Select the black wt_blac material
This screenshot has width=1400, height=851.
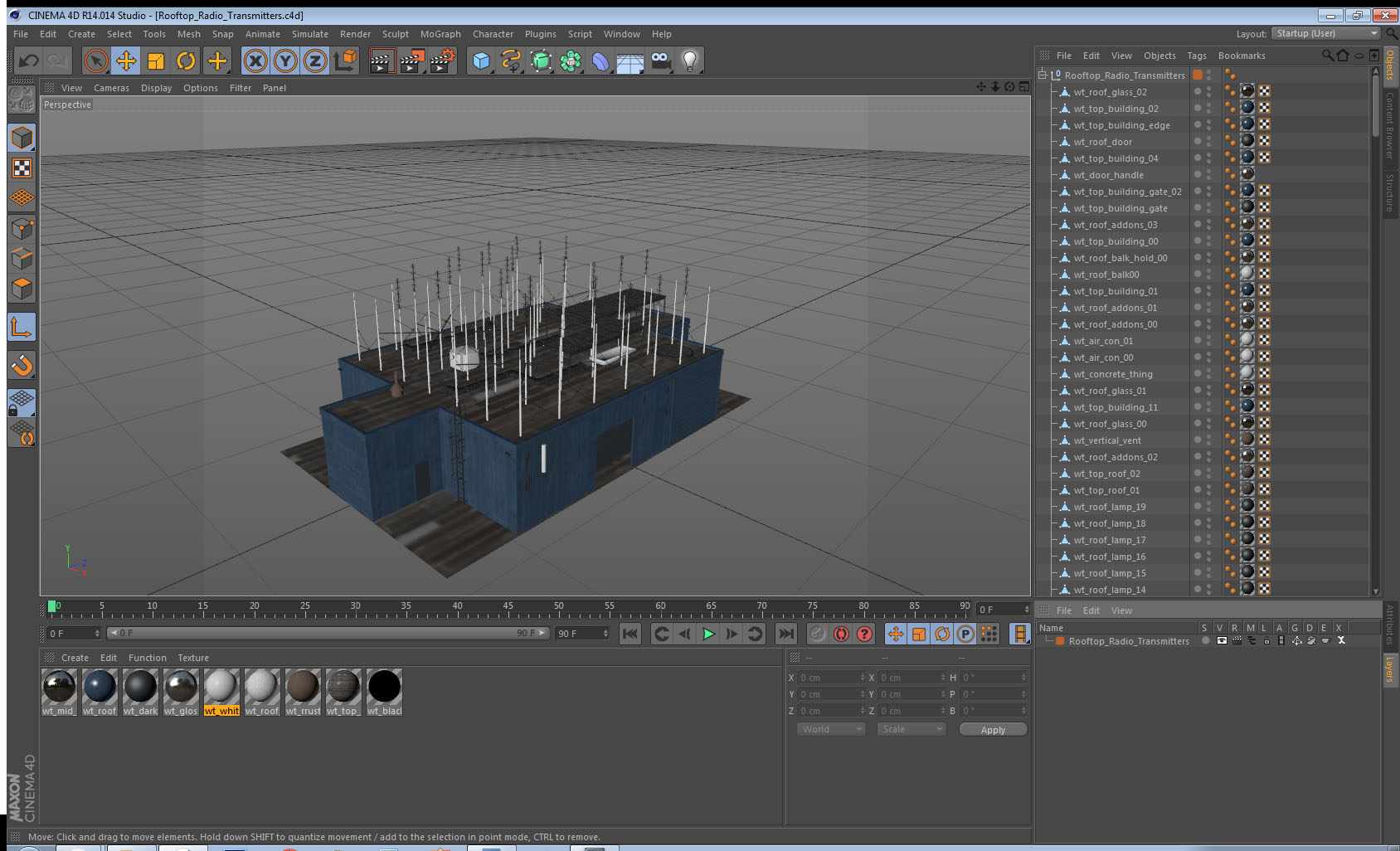point(384,693)
